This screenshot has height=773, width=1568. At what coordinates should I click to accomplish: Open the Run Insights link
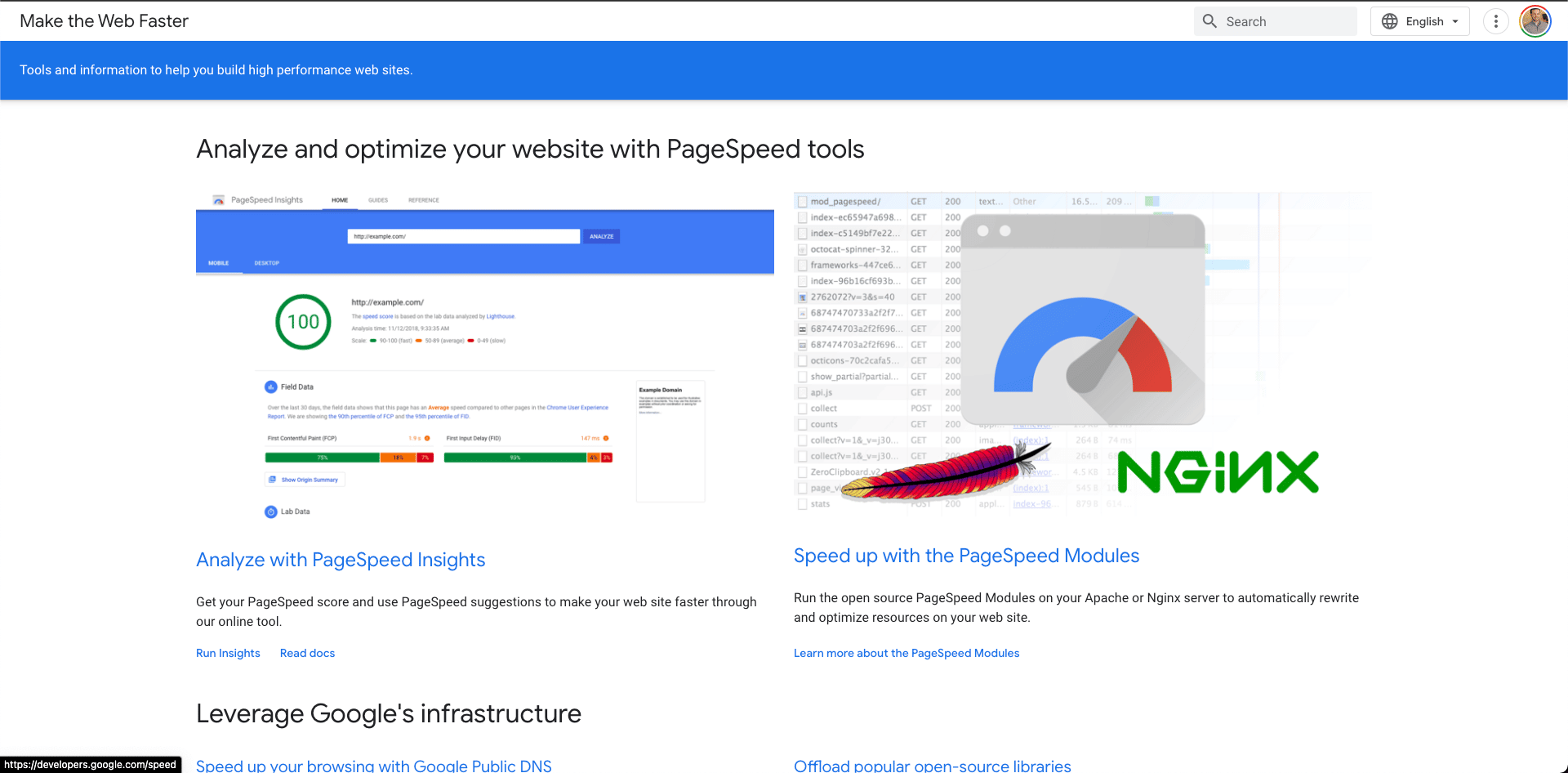coord(228,653)
